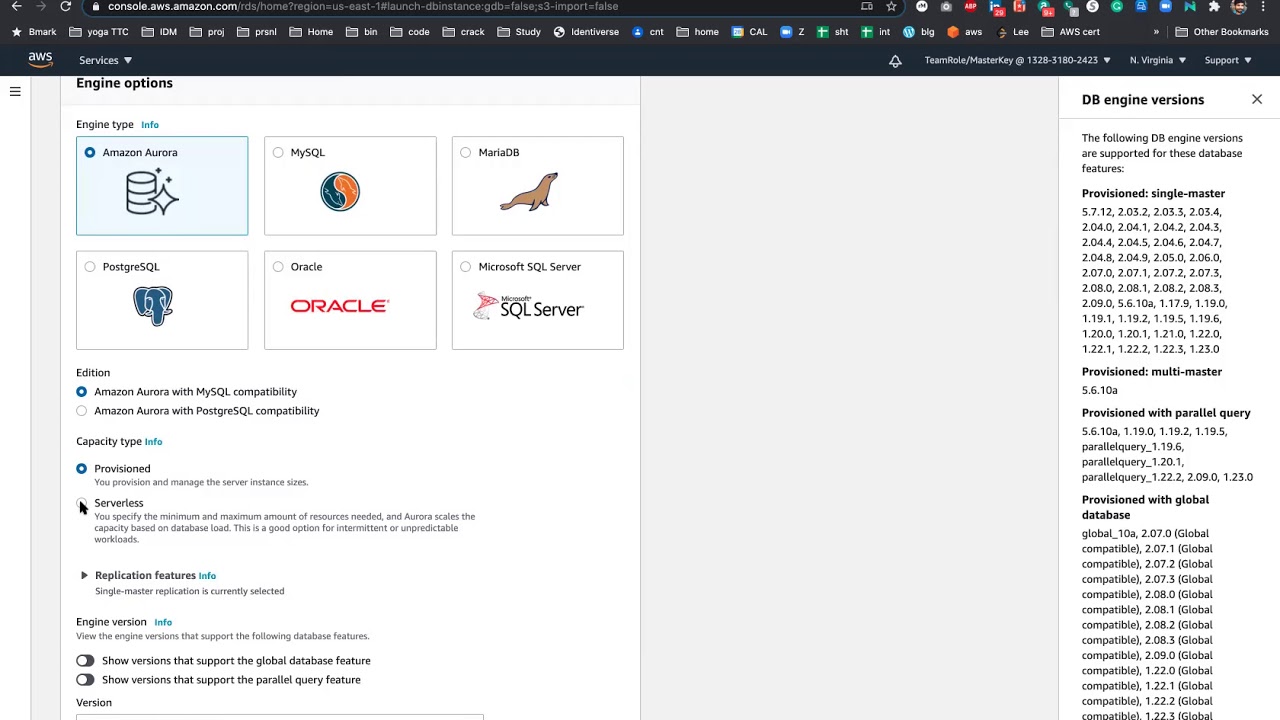Screen dimensions: 1280x720
Task: Choose Aurora with PostgreSQL compatibility edition
Action: click(82, 411)
